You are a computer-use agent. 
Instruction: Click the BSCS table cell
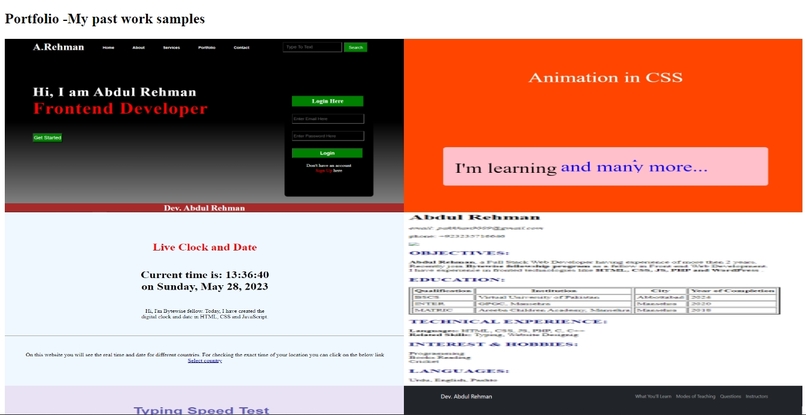(x=443, y=298)
